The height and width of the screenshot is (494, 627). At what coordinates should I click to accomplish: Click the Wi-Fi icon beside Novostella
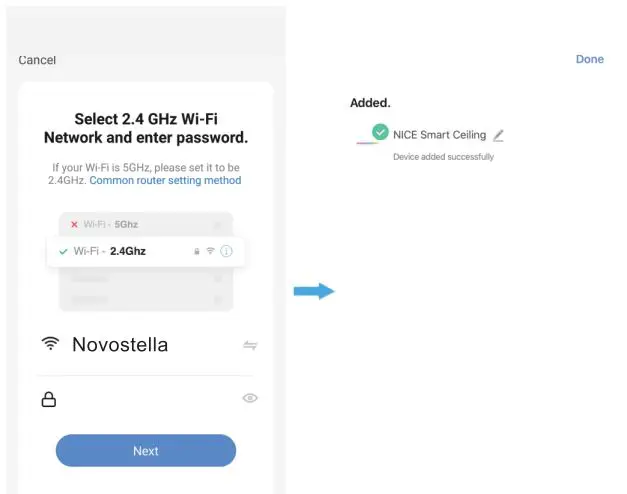coord(50,344)
